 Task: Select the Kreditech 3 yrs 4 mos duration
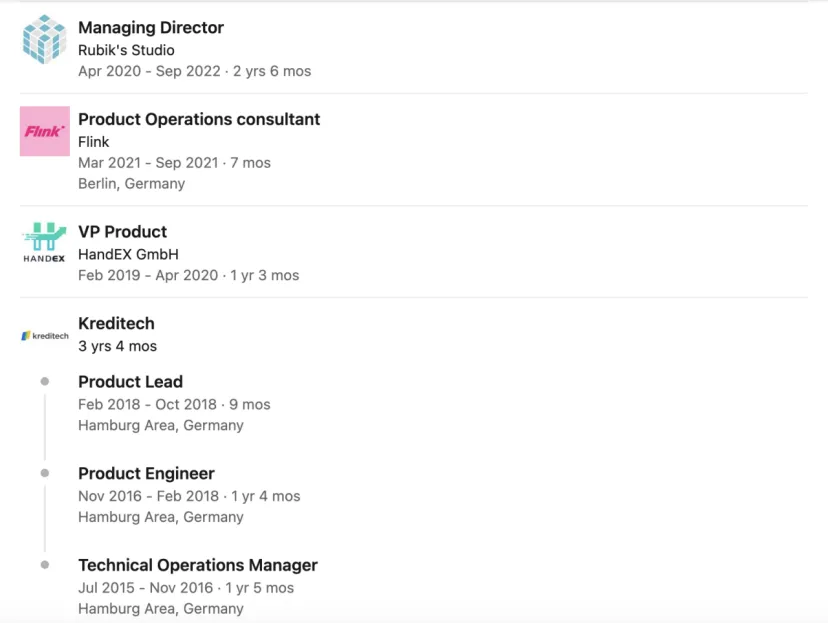[117, 346]
